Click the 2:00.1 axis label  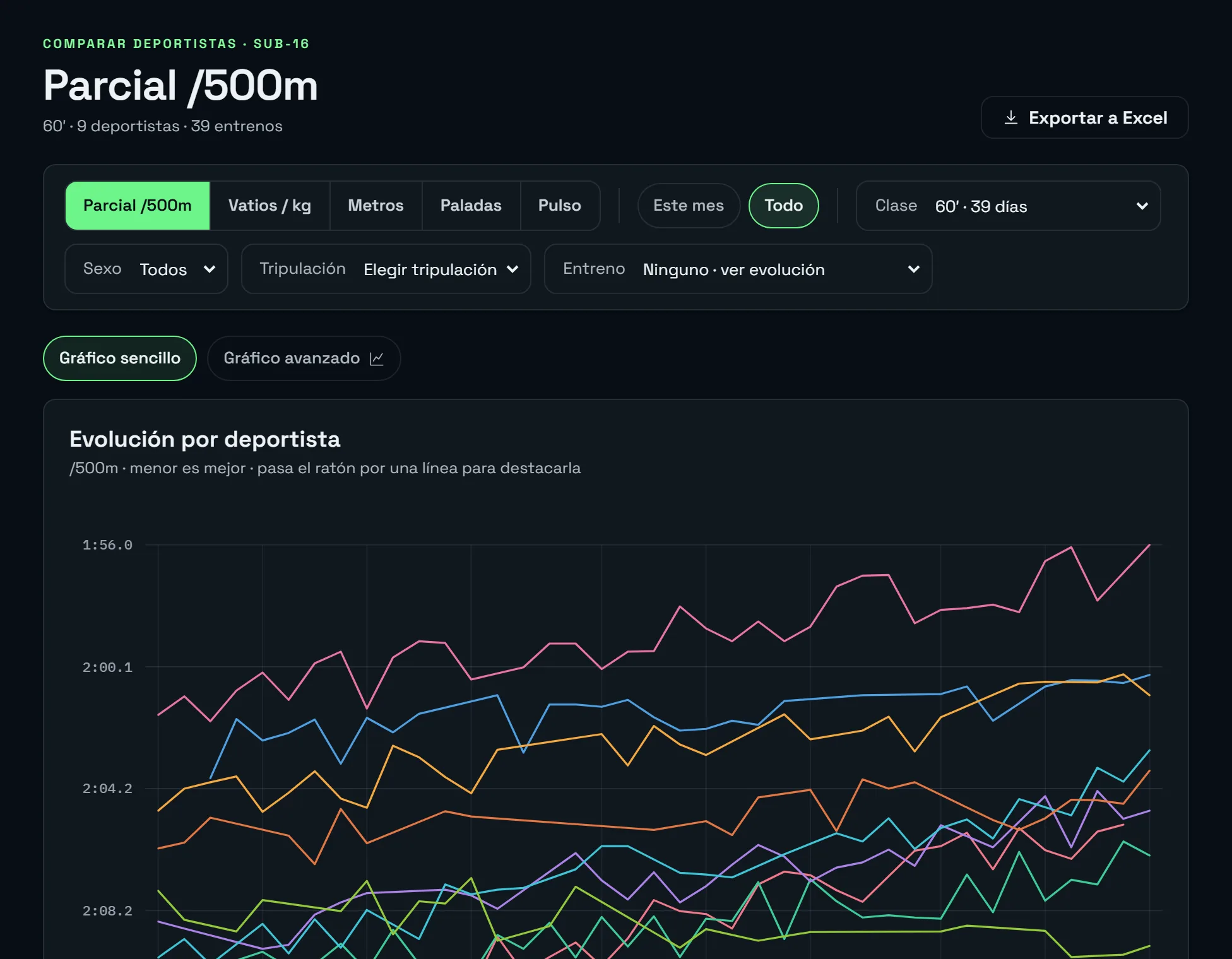coord(107,667)
